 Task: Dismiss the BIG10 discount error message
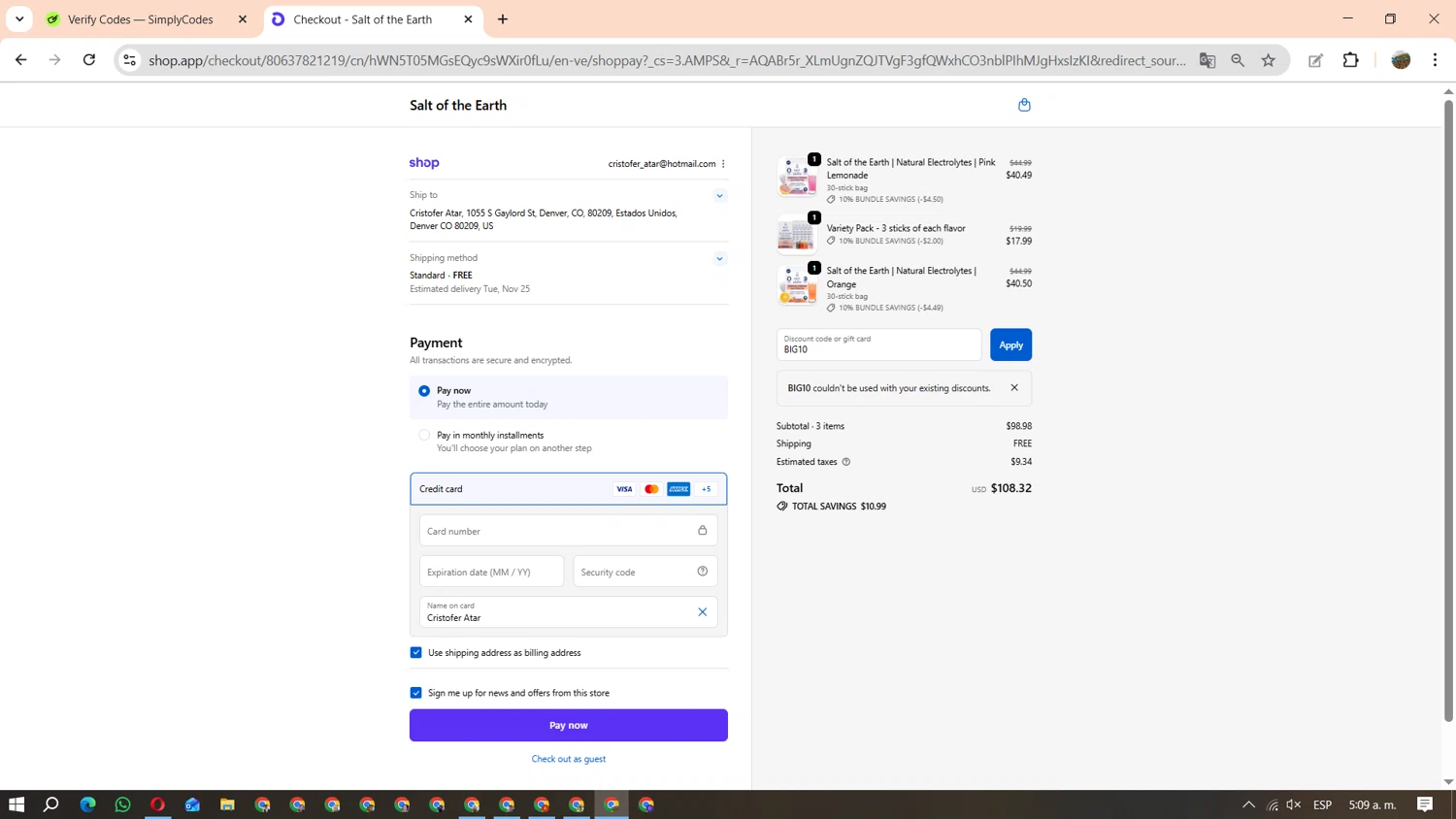(x=1014, y=388)
